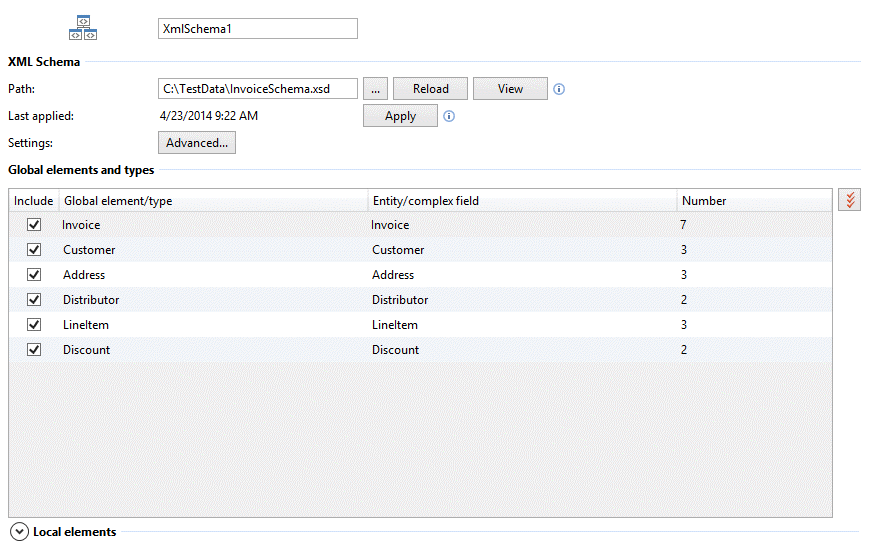Sort by Global element/type column header

[213, 201]
